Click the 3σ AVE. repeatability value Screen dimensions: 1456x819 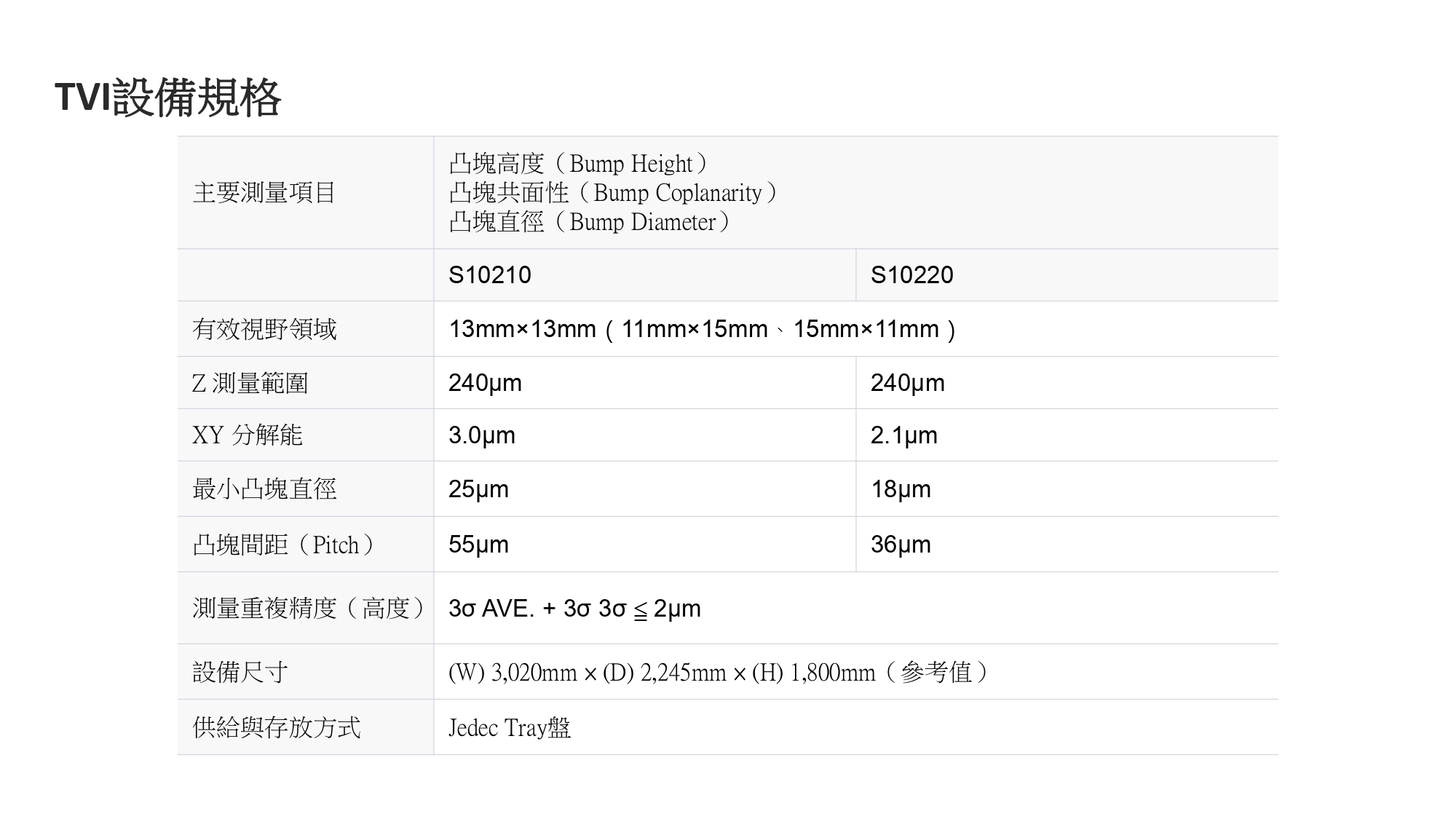pos(574,609)
